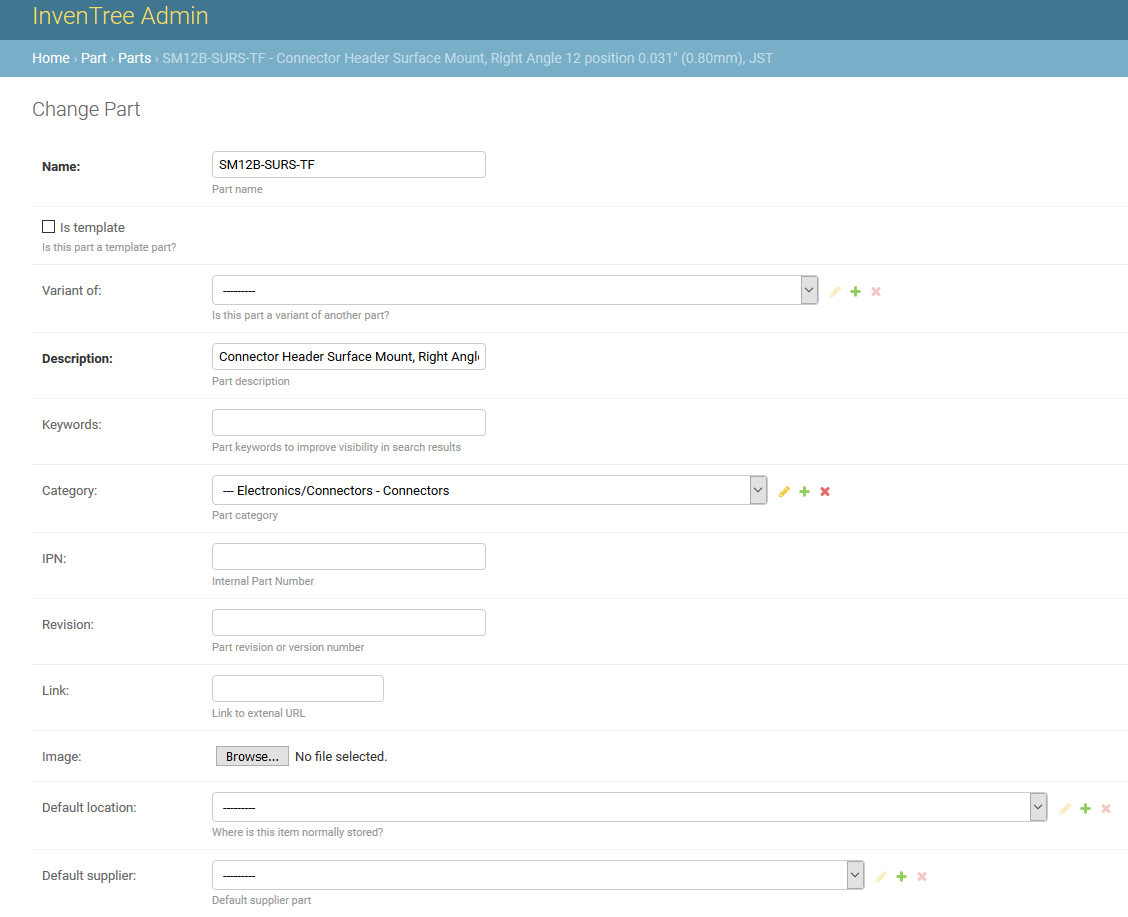Add a new 'Variant of' part
The width and height of the screenshot is (1128, 917).
[x=855, y=291]
